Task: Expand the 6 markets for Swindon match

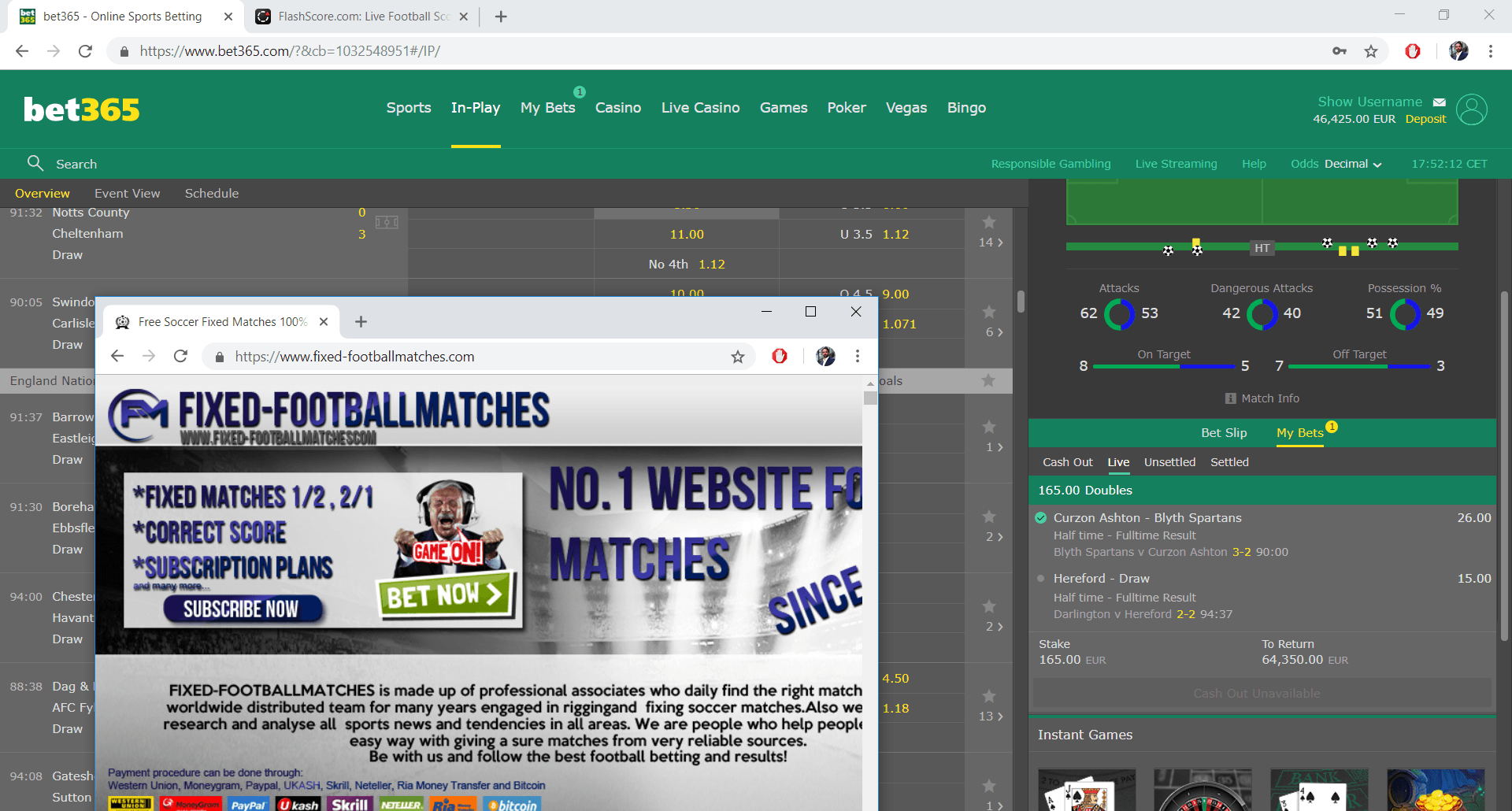Action: [x=994, y=332]
